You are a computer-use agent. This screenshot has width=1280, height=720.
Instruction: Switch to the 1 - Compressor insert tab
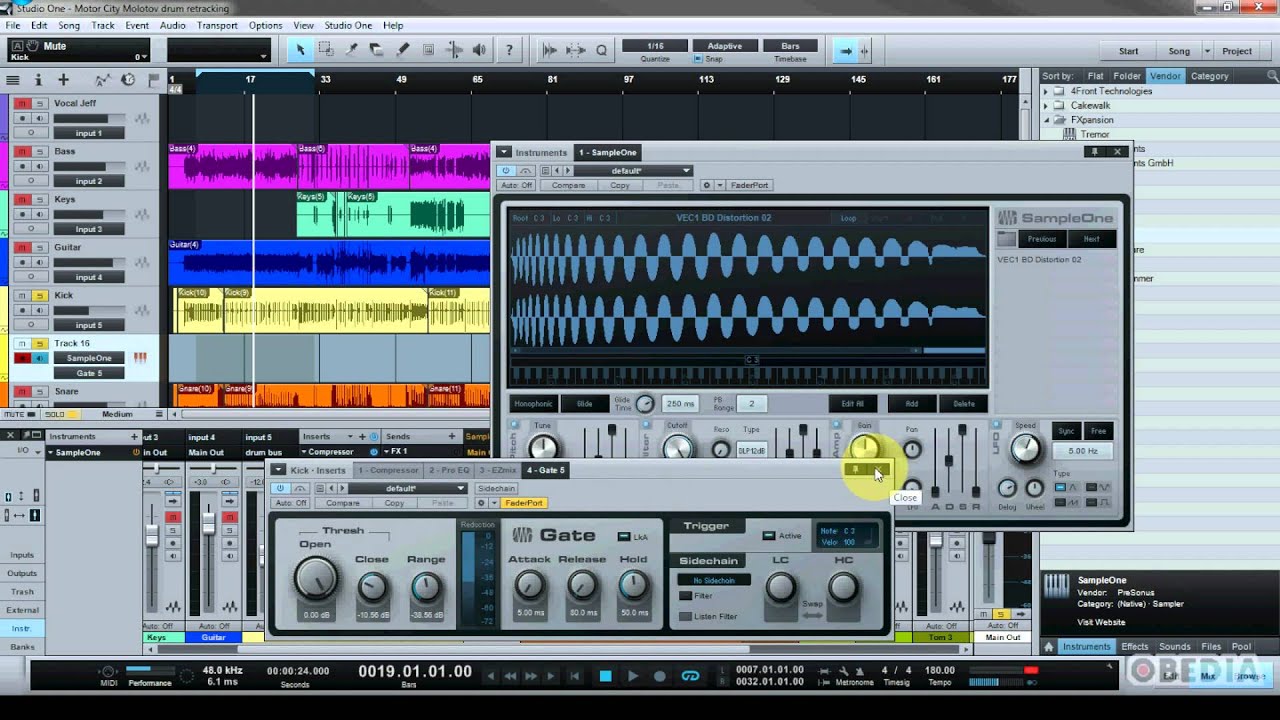[388, 470]
